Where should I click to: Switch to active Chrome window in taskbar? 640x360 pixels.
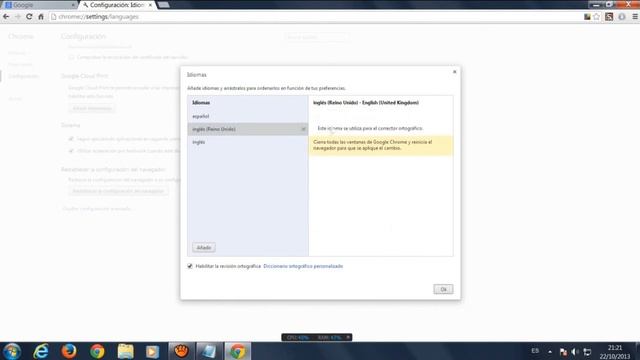(x=237, y=351)
